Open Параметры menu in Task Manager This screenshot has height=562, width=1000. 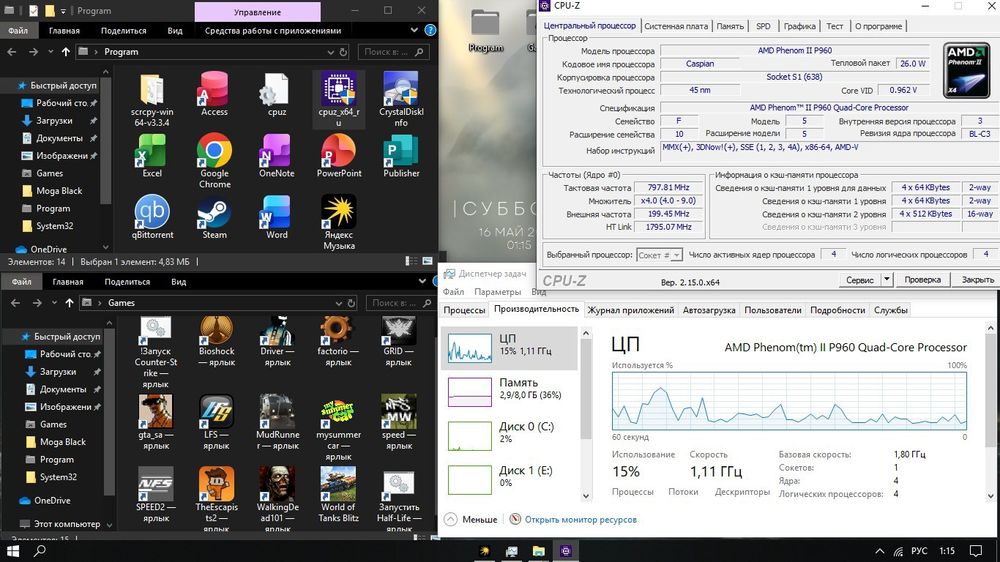(x=497, y=292)
